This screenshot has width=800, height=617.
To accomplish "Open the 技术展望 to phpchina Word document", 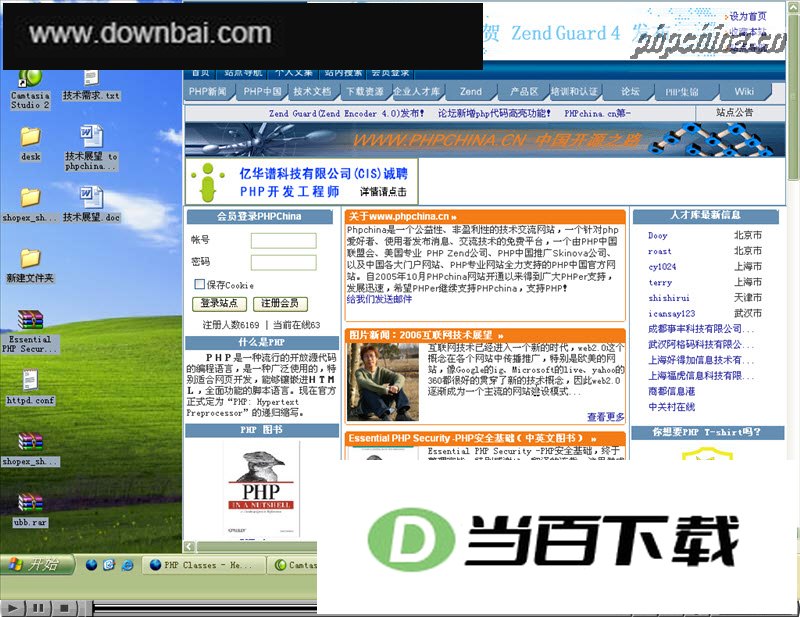I will pyautogui.click(x=91, y=147).
